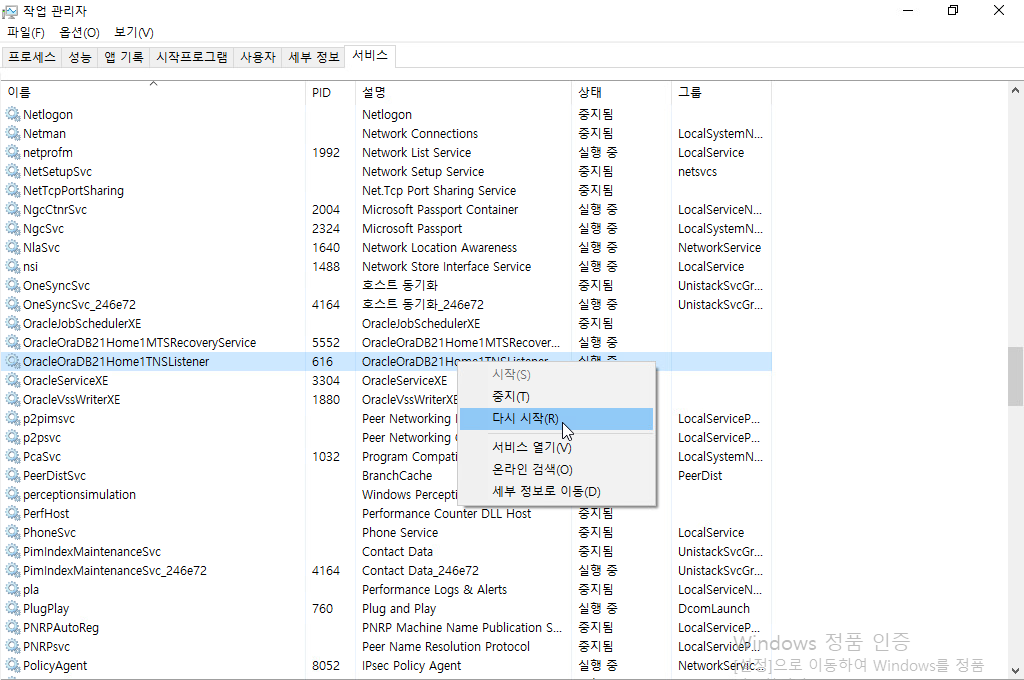Click the service icon beside NlaSvc
The image size is (1024, 680).
click(x=13, y=247)
